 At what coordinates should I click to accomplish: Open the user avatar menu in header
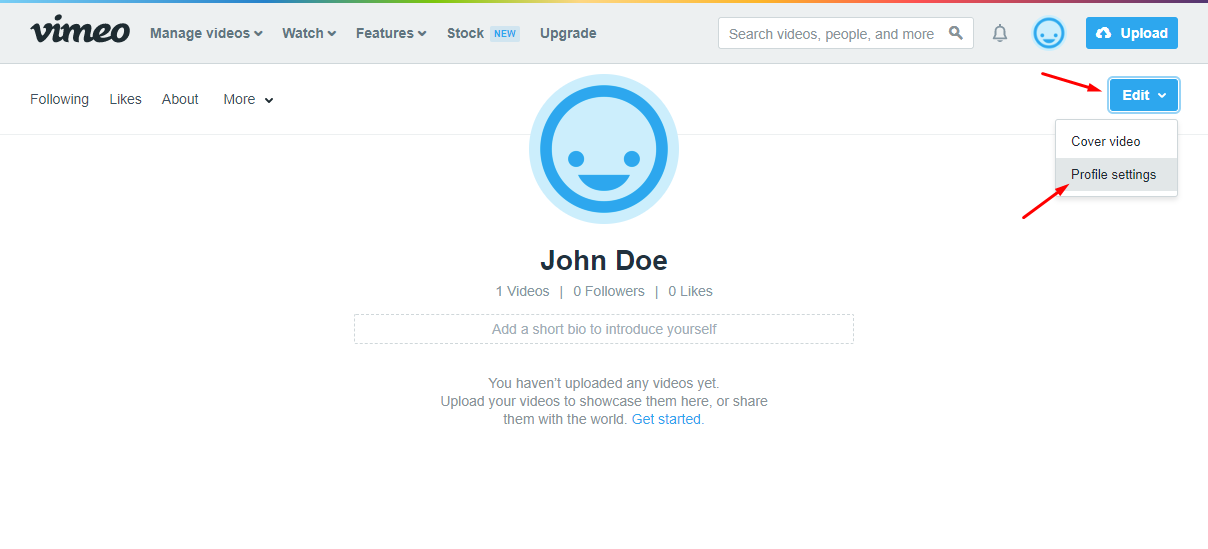point(1049,33)
